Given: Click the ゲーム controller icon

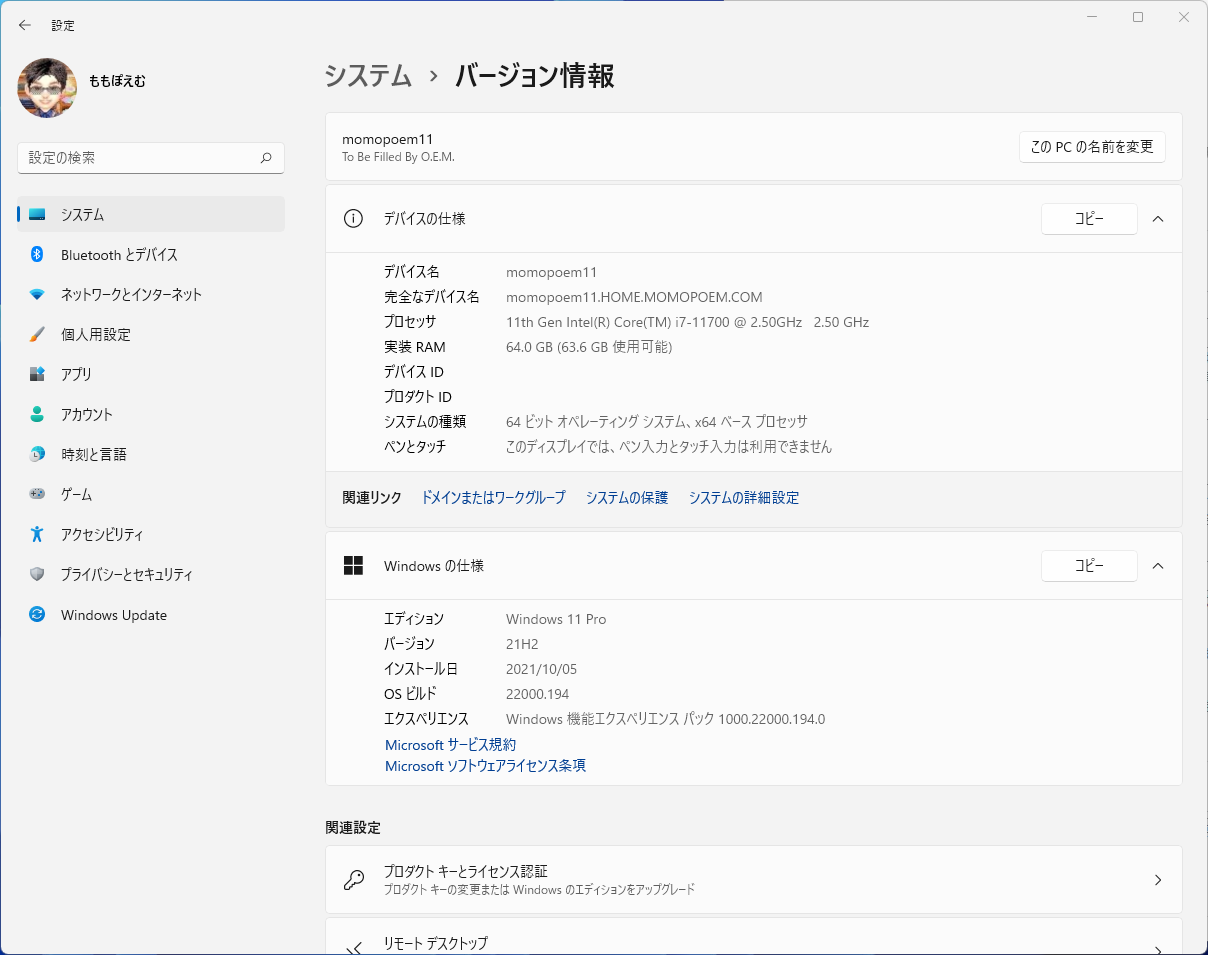Looking at the screenshot, I should [37, 494].
